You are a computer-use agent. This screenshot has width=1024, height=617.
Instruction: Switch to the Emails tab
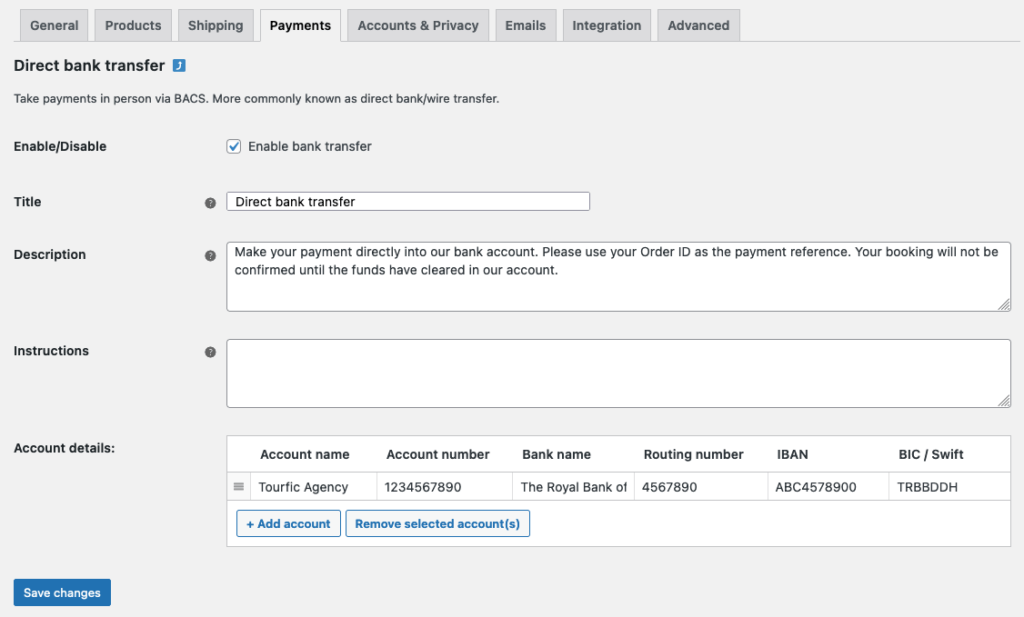[525, 25]
